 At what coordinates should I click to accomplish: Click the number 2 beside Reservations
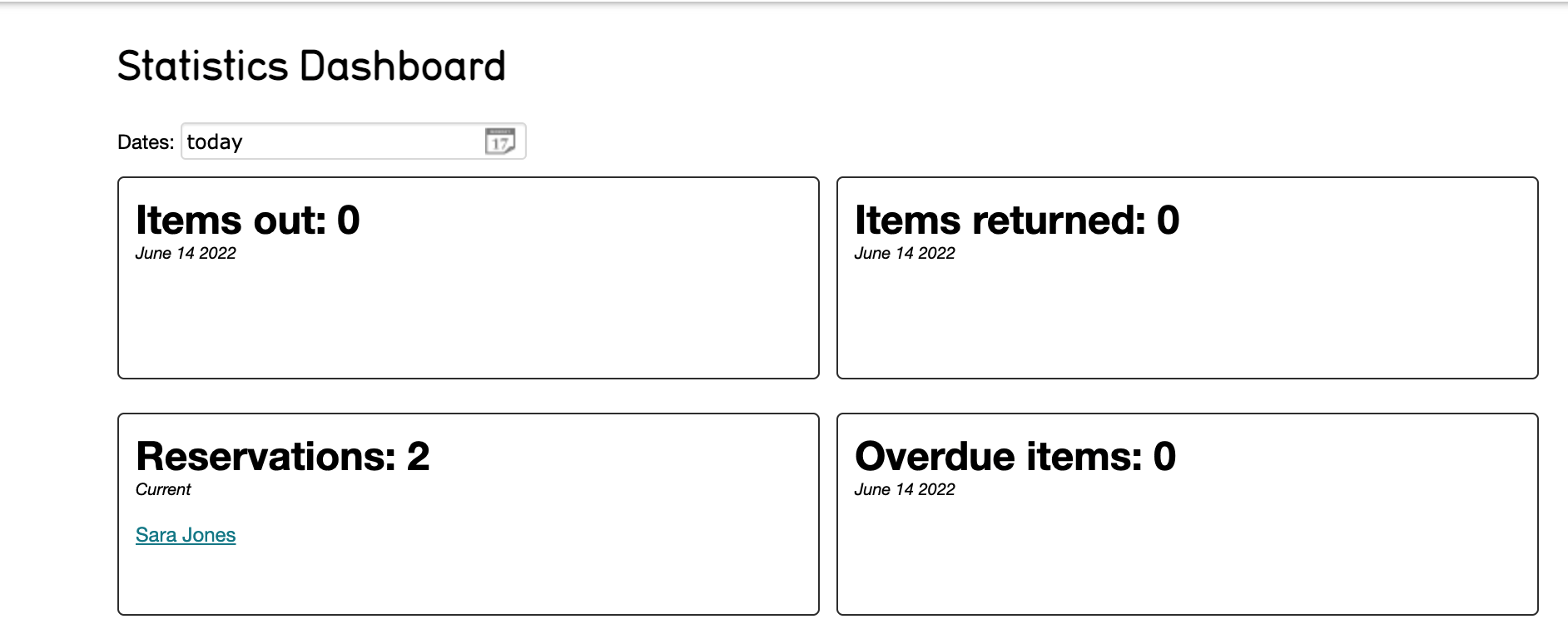click(x=418, y=457)
